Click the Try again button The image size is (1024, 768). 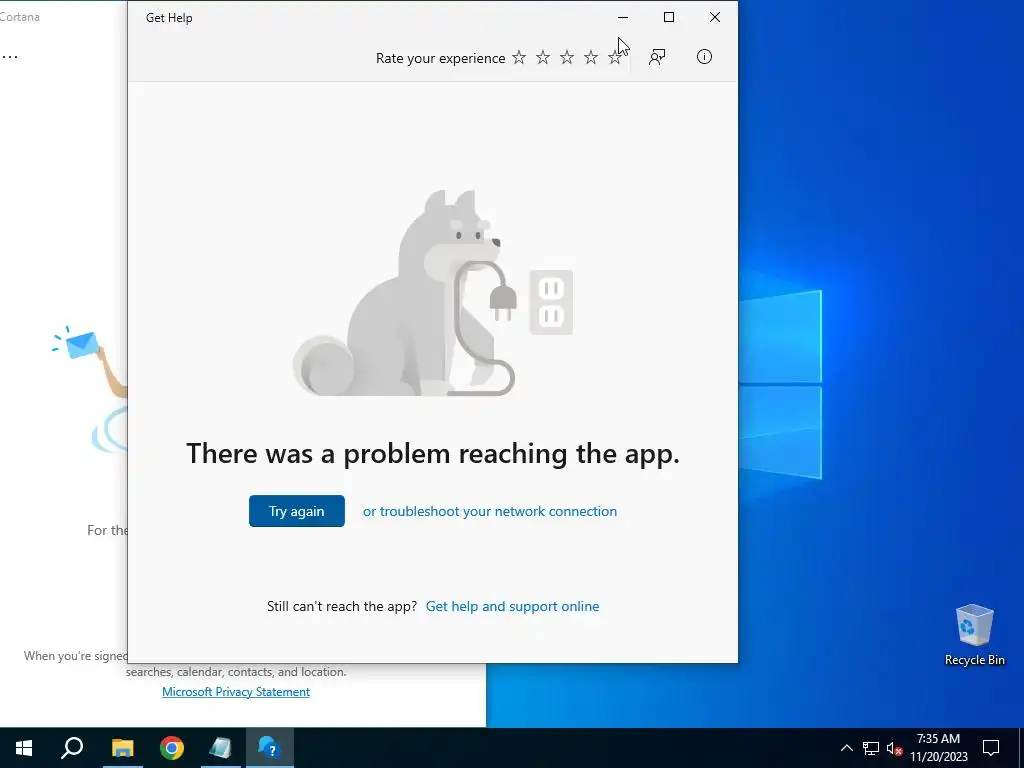(296, 511)
